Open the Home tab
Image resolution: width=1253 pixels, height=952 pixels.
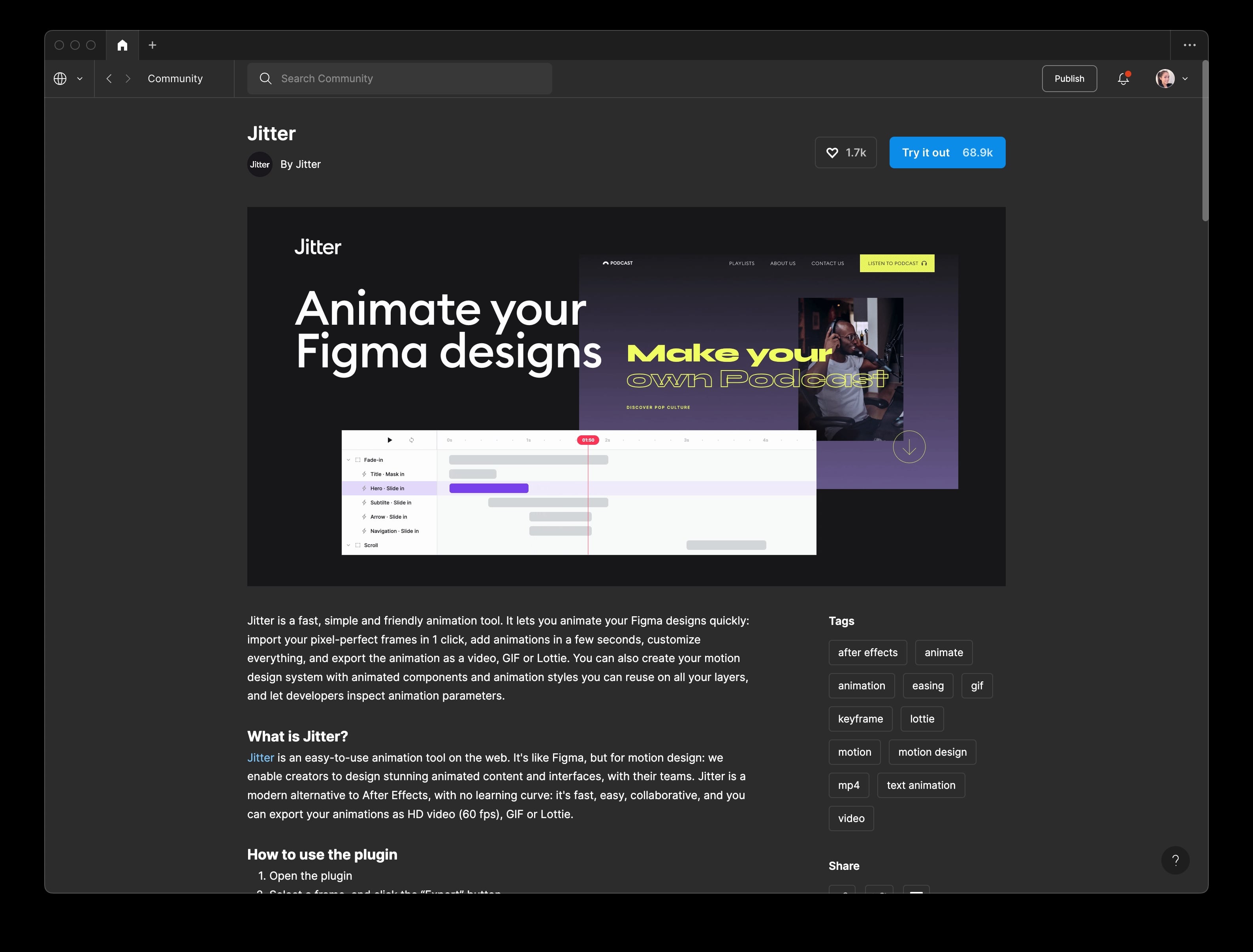pos(122,45)
